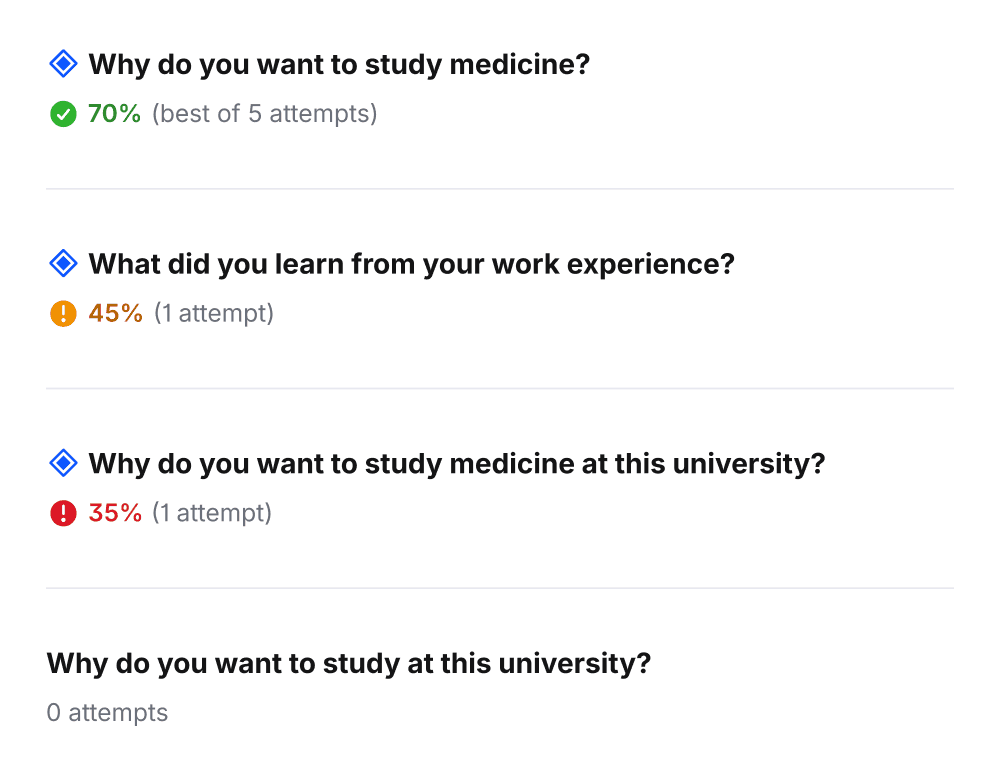Open the question 'Why do you want to study medicine?'
The height and width of the screenshot is (780, 1000).
[x=339, y=65]
